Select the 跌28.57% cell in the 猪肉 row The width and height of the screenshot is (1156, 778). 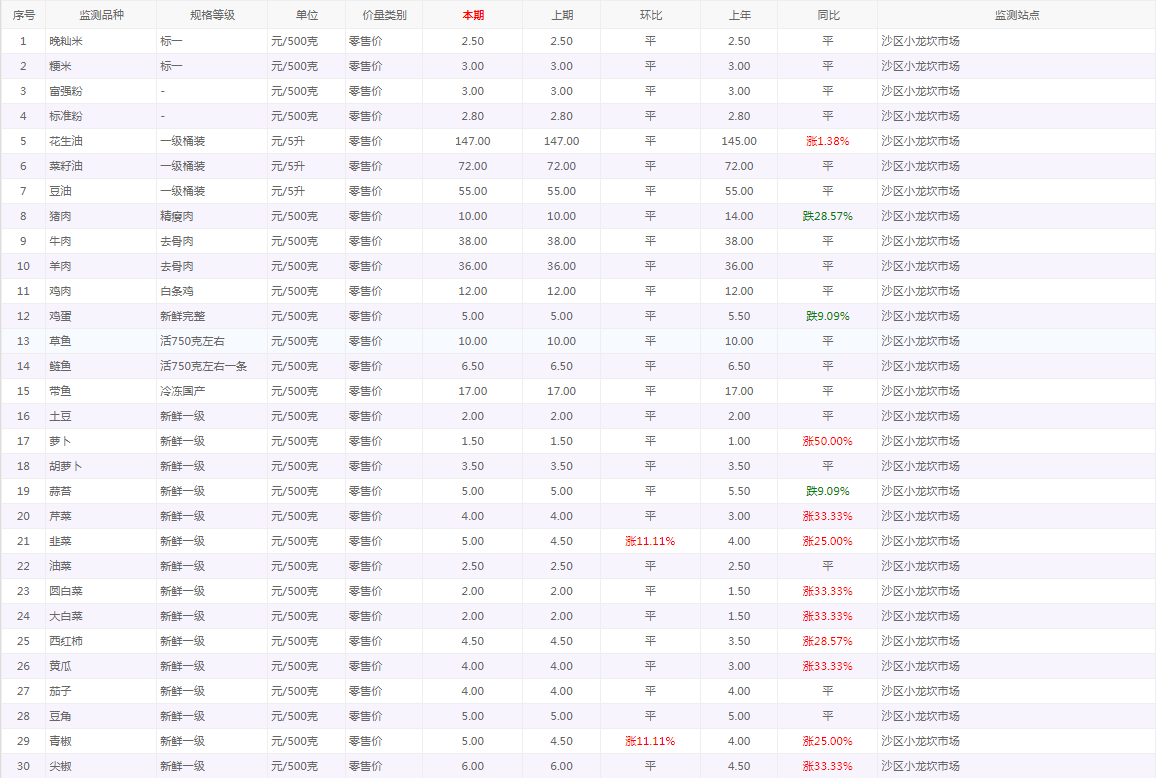(x=827, y=216)
